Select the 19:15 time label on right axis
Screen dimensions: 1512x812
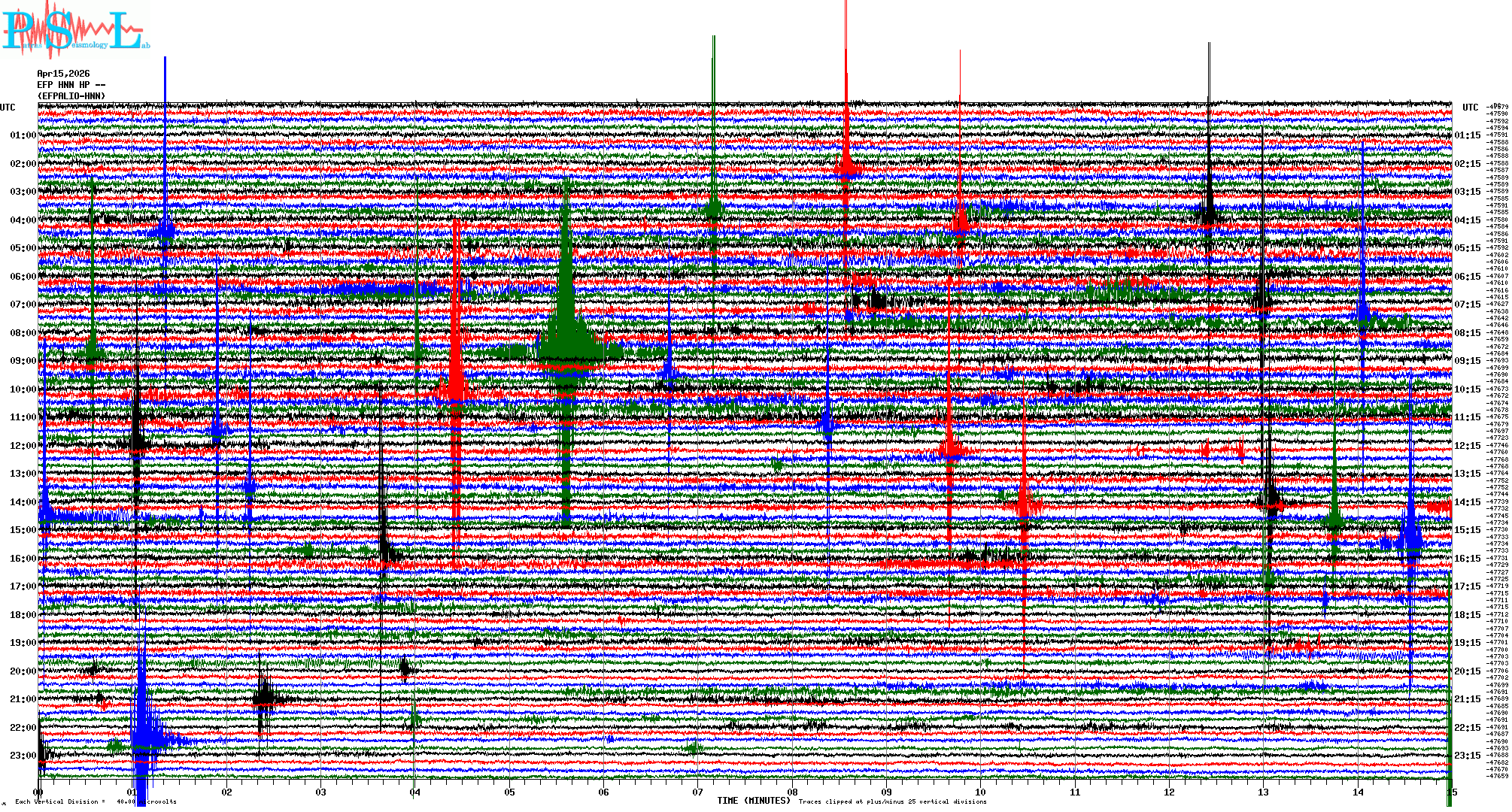1467,643
